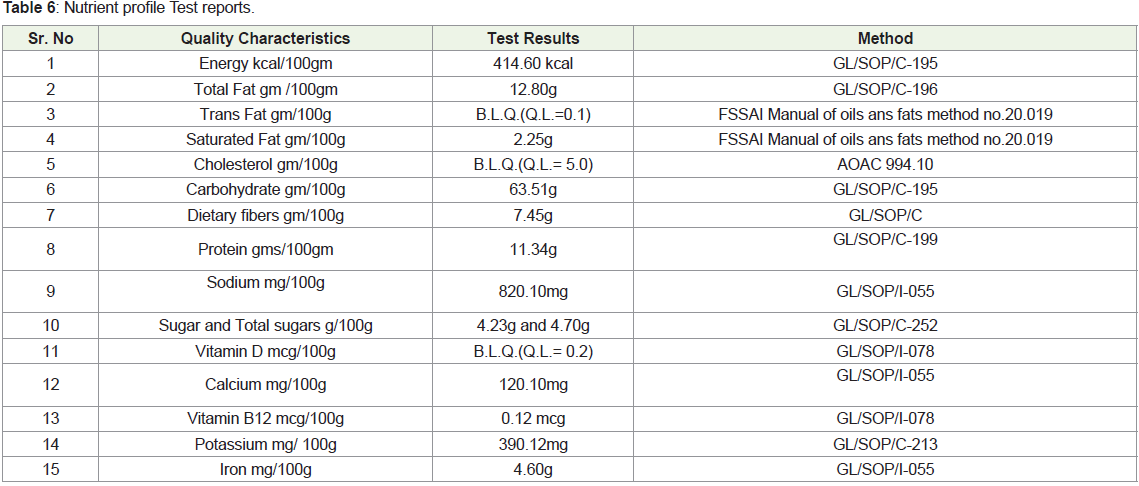Screen dimensions: 1139x486
Task: Select the Total Fat gm /100gm cell
Action: pos(265,89)
